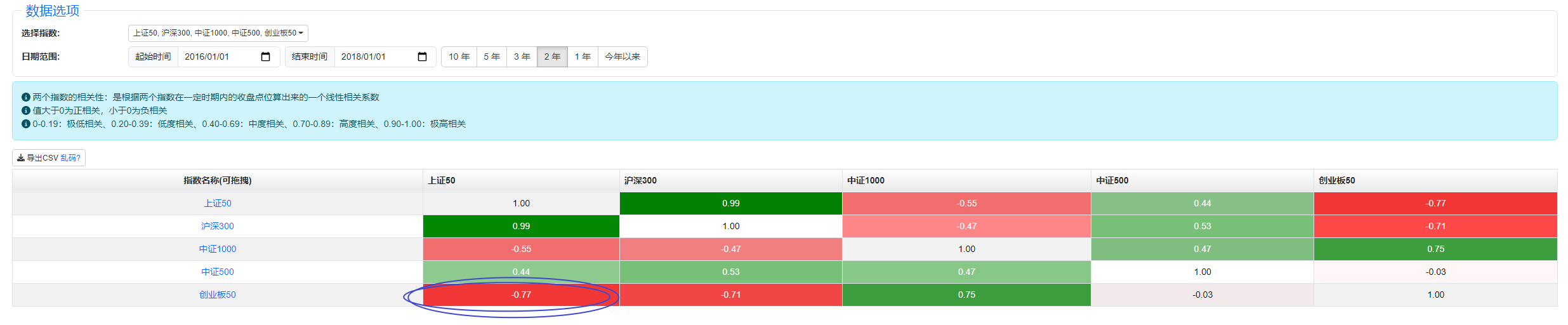Open the 沪深300 index row link
Image resolution: width=1568 pixels, height=325 pixels.
click(x=218, y=226)
